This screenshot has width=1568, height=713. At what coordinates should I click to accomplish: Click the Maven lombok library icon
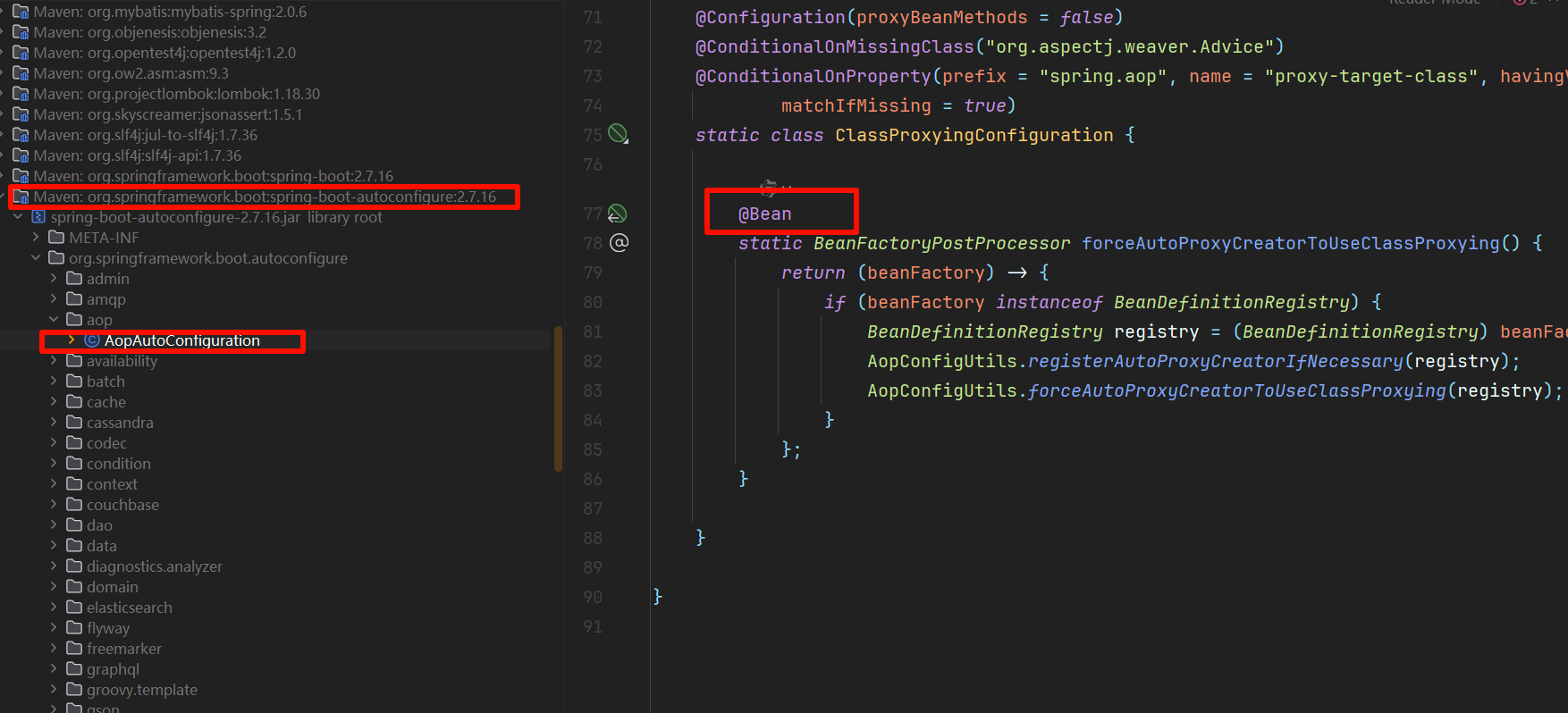[21, 94]
